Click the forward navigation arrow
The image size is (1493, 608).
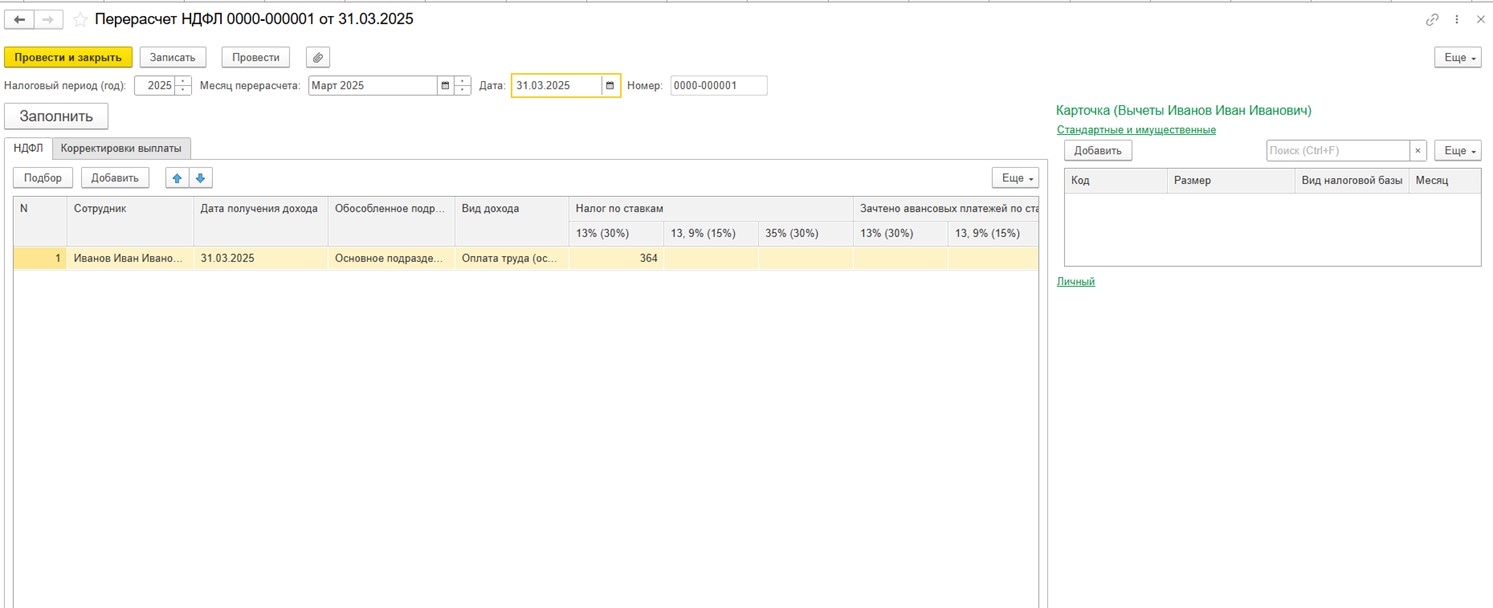click(49, 20)
